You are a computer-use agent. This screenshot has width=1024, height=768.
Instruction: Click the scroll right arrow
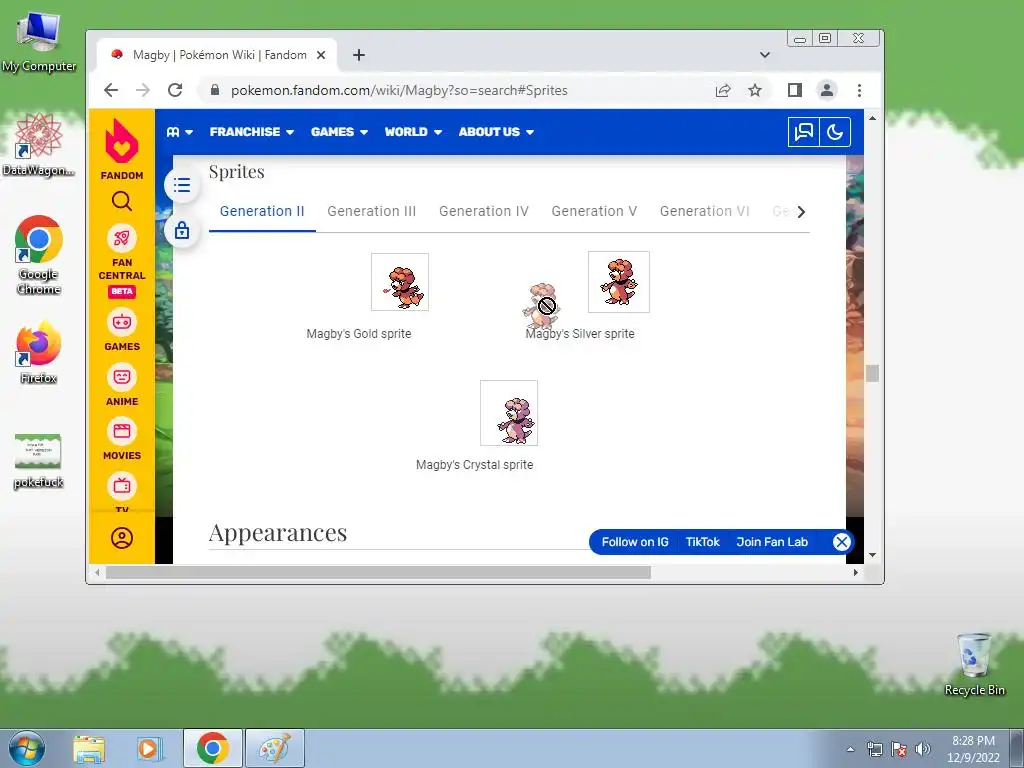click(x=856, y=573)
